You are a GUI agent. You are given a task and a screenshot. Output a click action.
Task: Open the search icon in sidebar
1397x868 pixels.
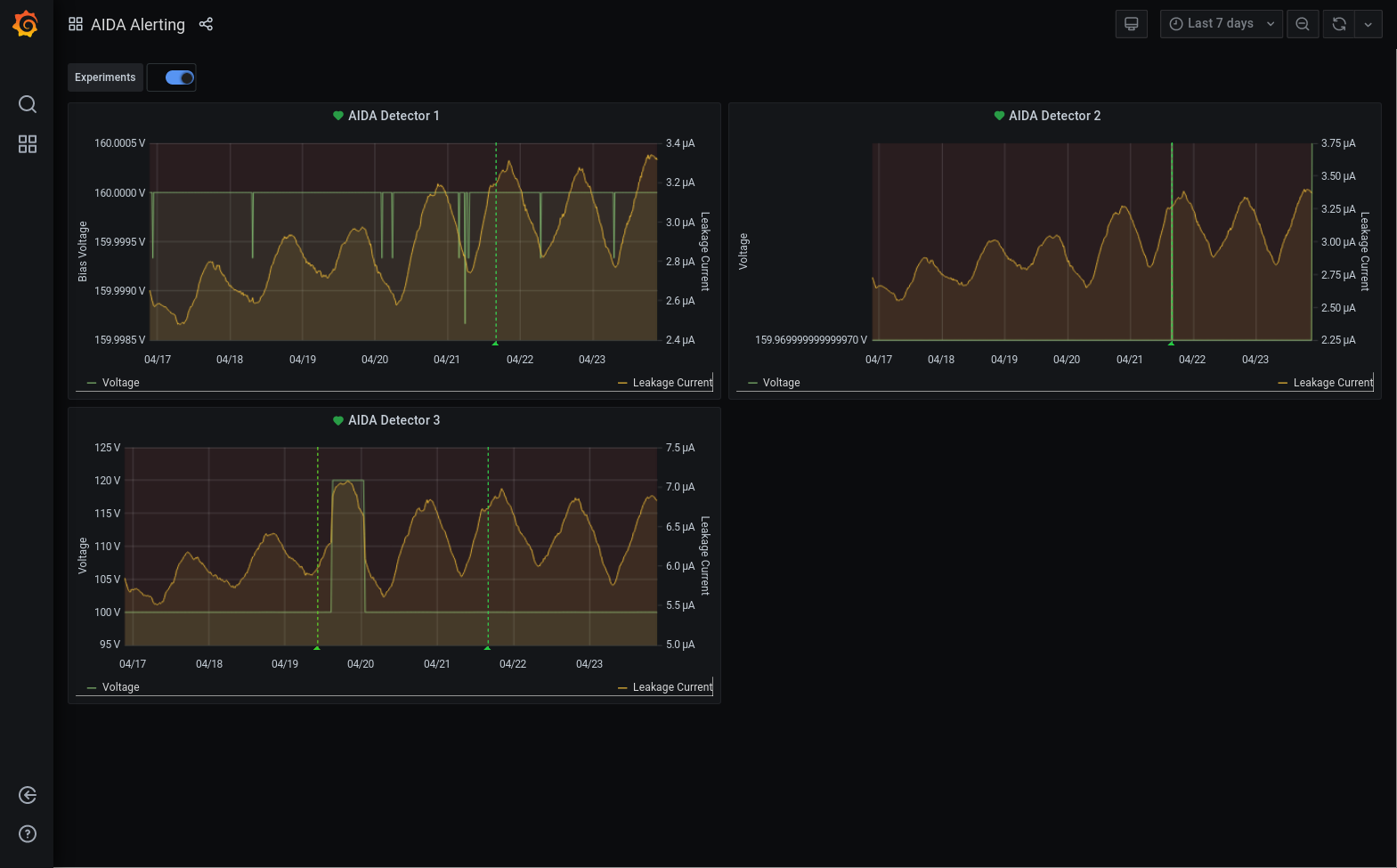(x=28, y=104)
